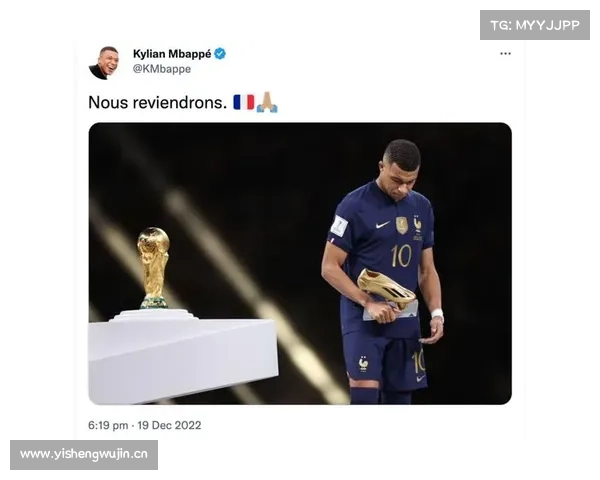Screen dimensions: 600x480
Task: Select the "Nous reviendrons." tweet text
Action: [158, 103]
